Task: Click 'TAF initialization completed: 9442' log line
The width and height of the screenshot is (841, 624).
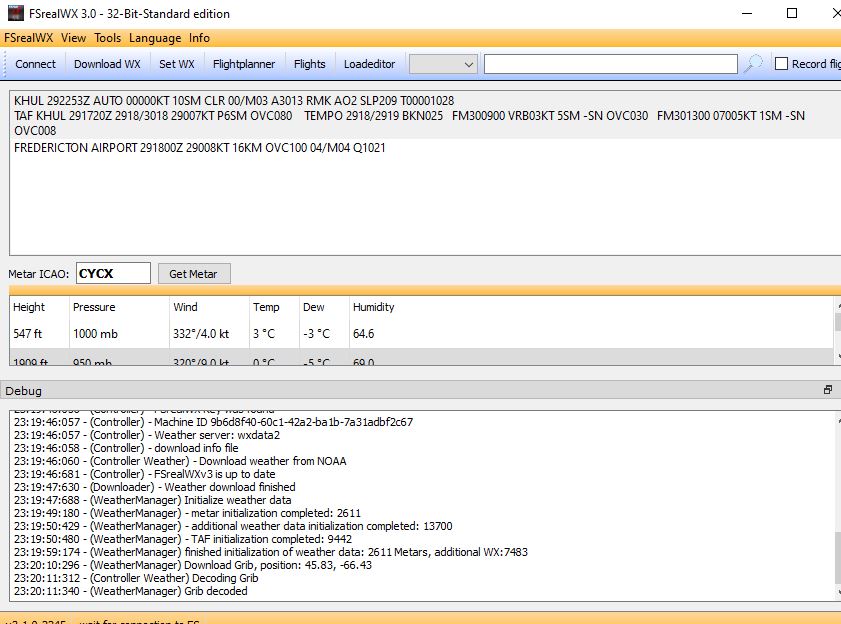Action: (x=183, y=539)
